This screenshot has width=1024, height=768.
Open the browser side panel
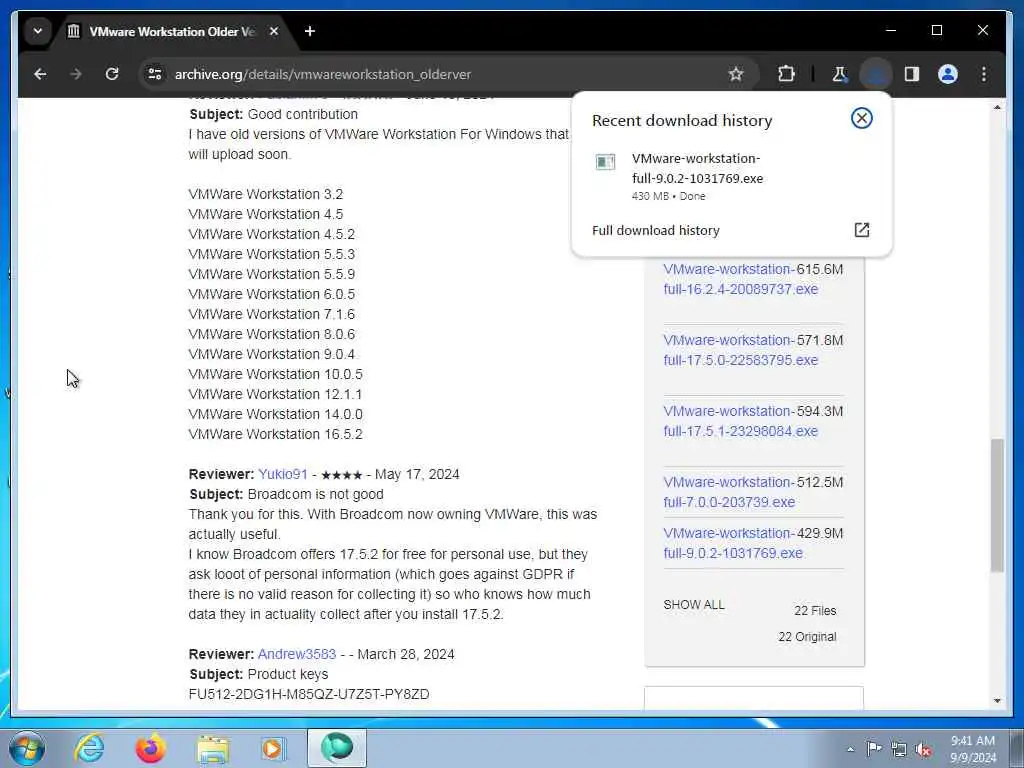tap(912, 74)
